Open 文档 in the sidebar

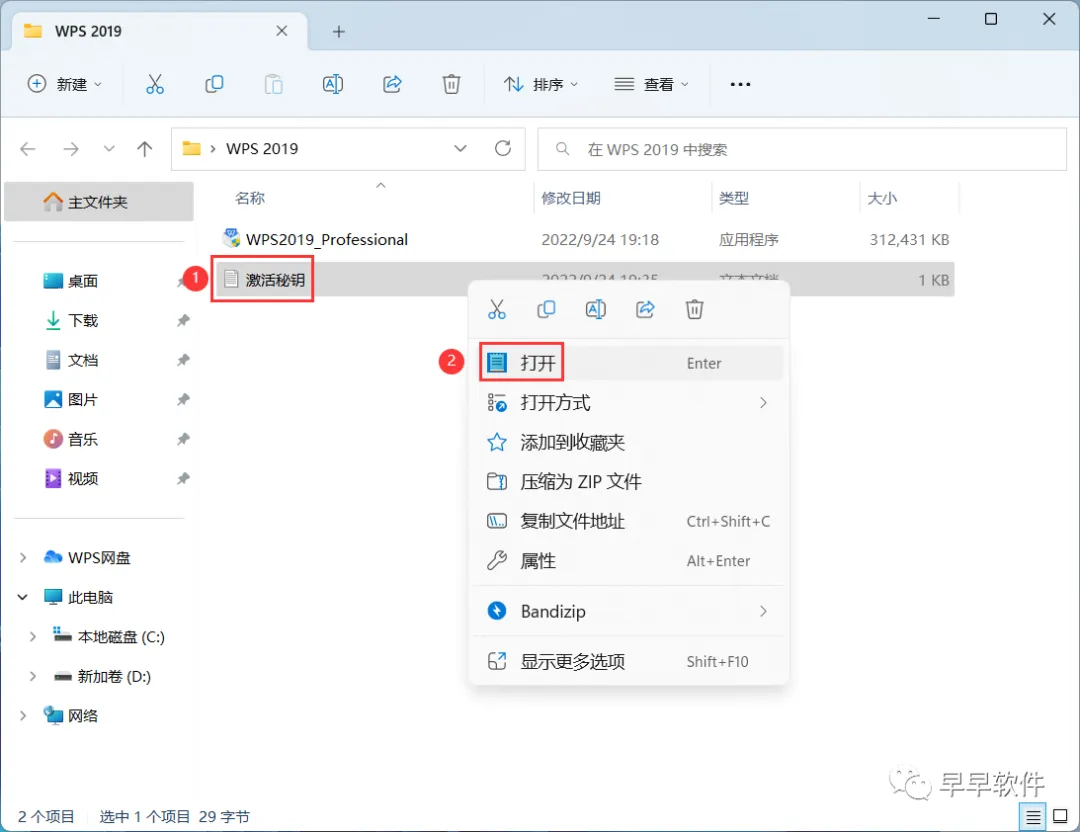pyautogui.click(x=83, y=360)
